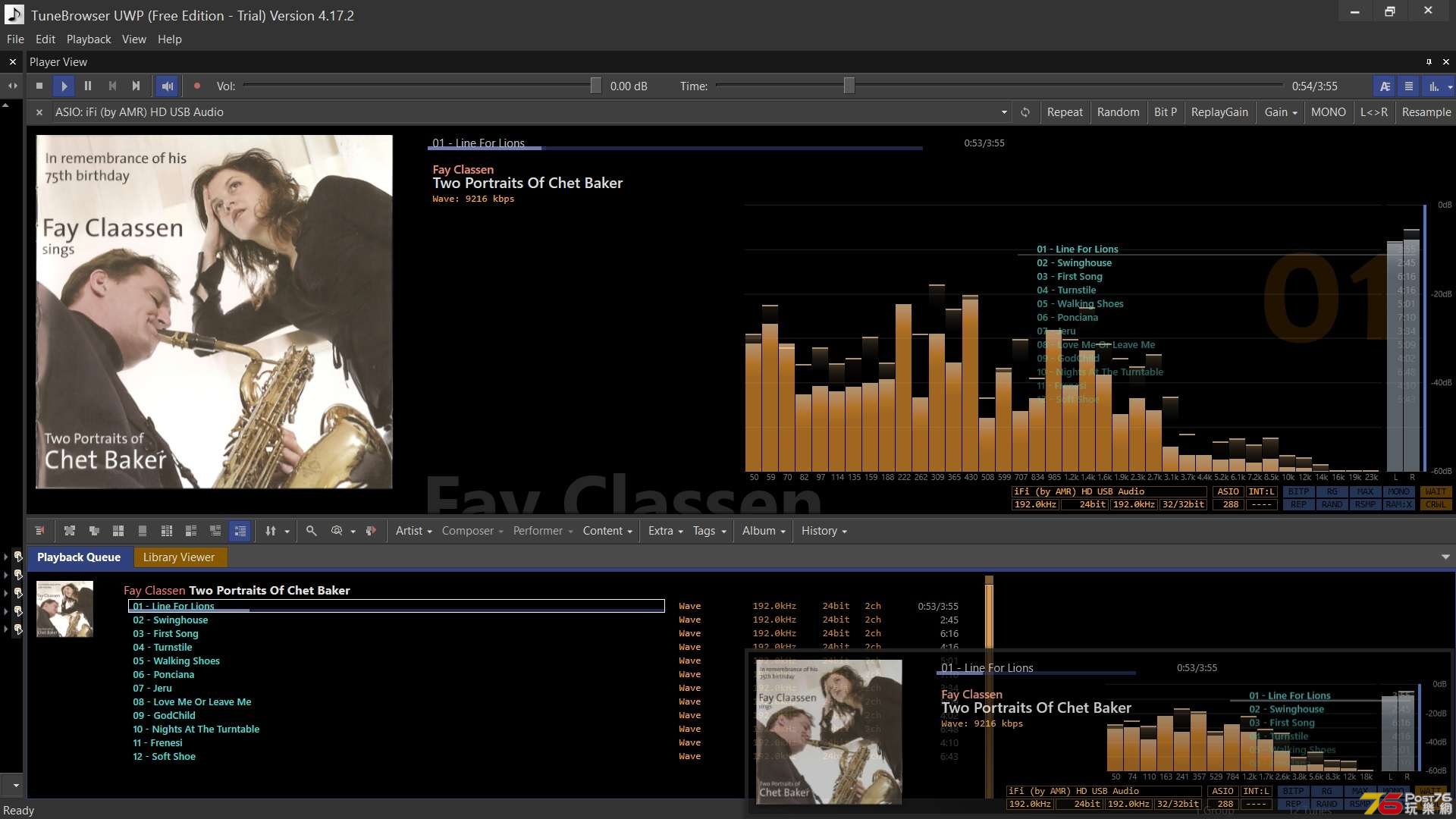Select track 12 - Soft Shoe in queue
Screen dimensions: 1456x819
tap(165, 756)
